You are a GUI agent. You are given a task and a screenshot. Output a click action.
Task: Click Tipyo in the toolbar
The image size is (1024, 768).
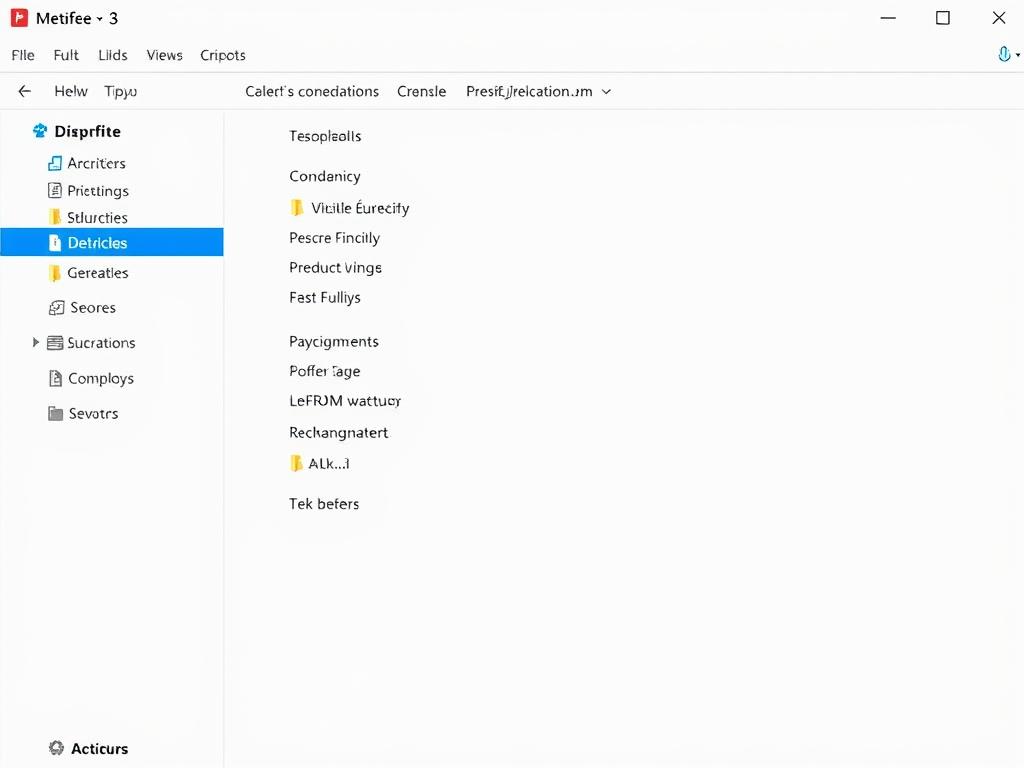coord(121,91)
